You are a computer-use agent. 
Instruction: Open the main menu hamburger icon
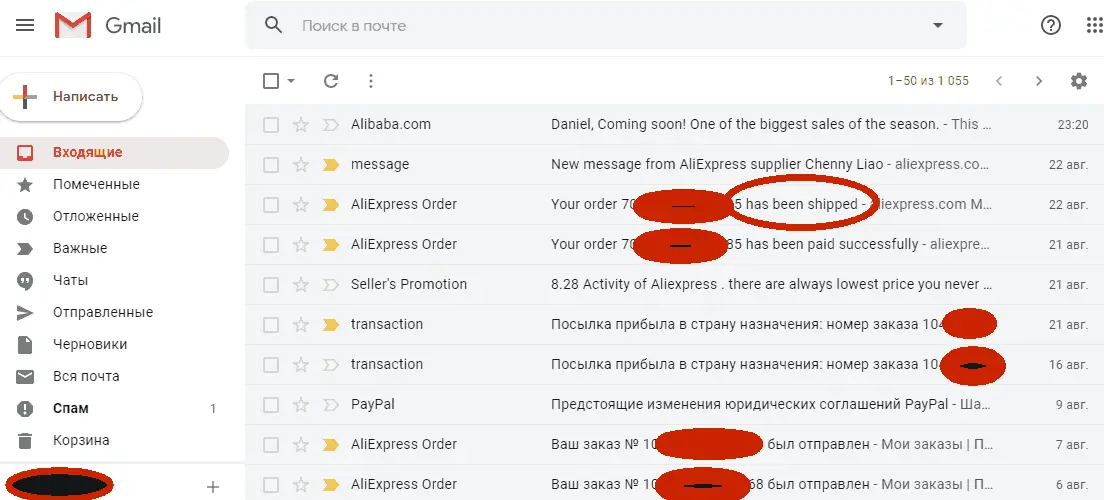pos(25,25)
